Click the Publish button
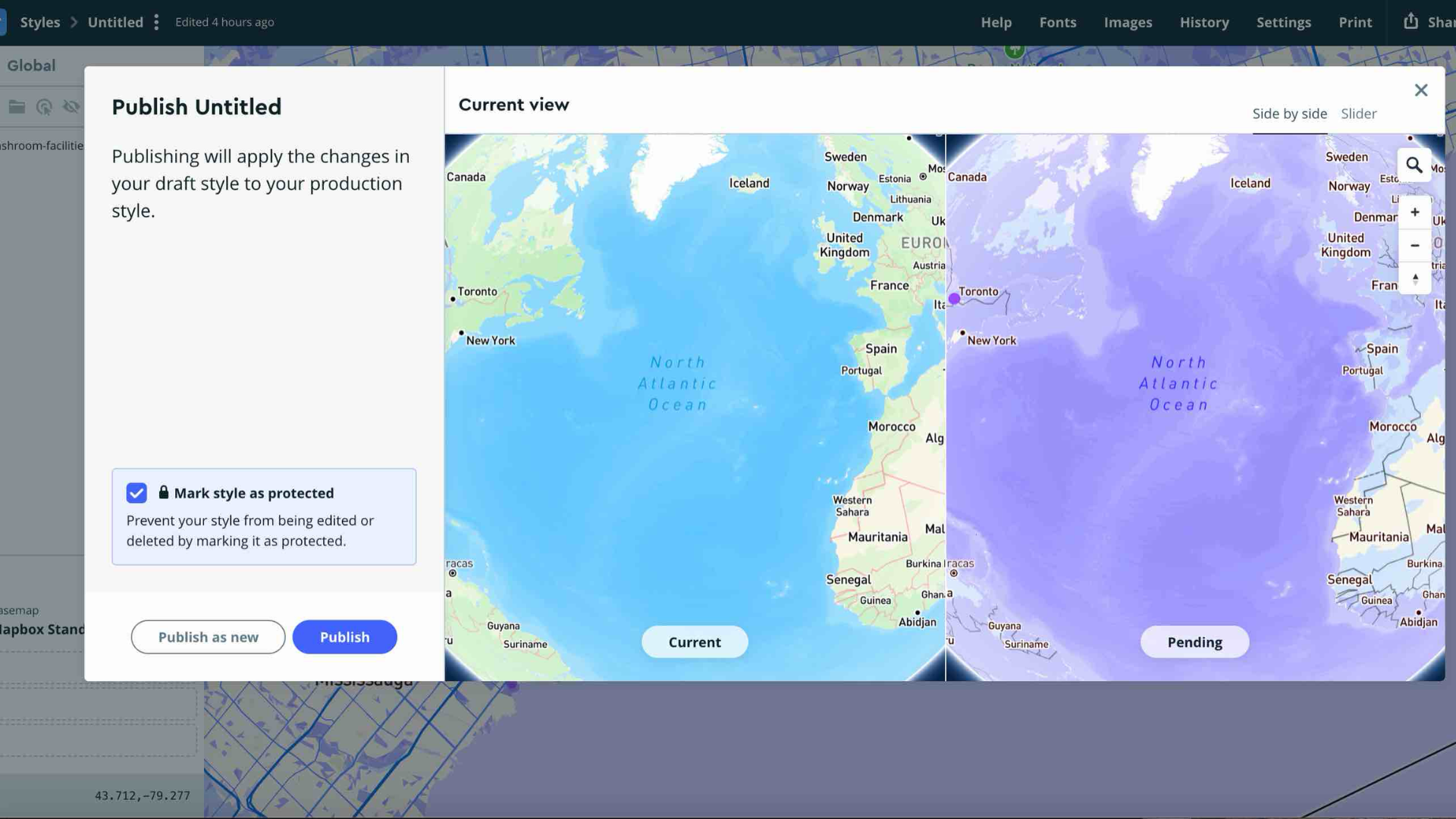1456x819 pixels. point(344,637)
